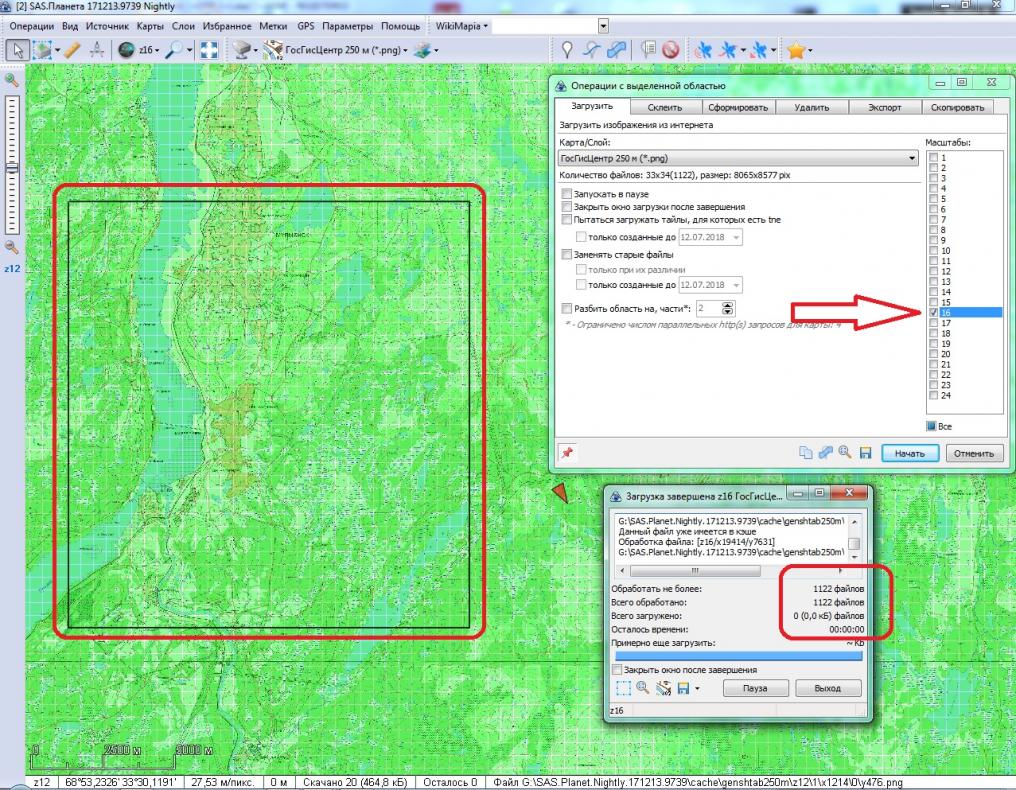1016x790 pixels.
Task: Click the zoom-in magnifier above the slider
Action: tap(12, 80)
